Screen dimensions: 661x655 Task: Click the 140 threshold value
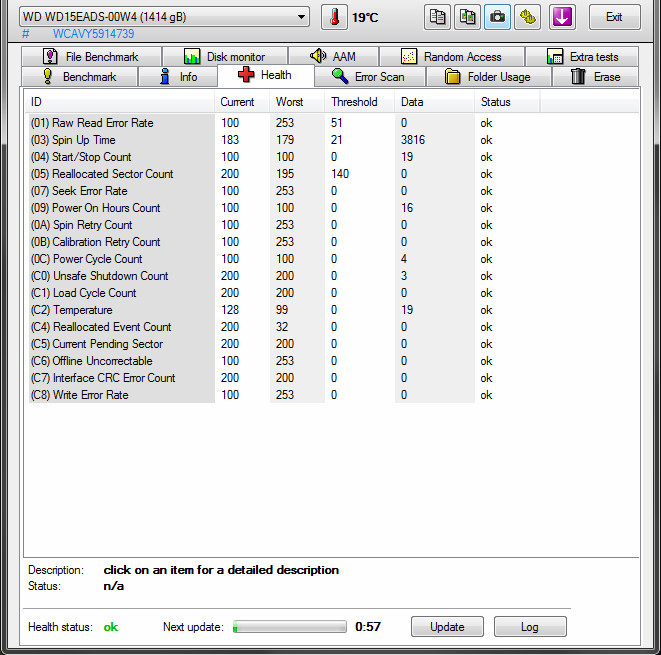point(340,174)
